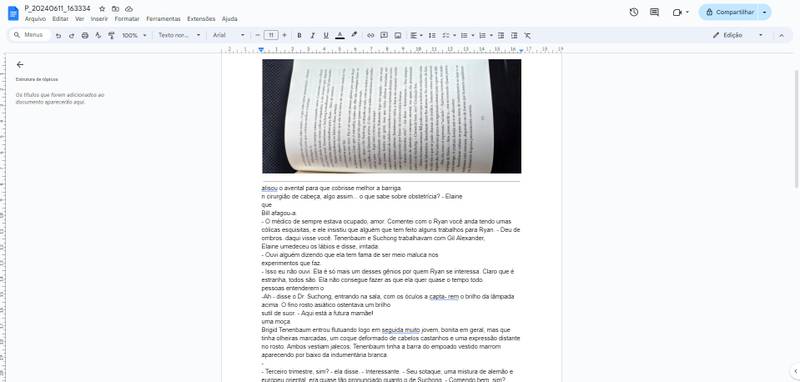The image size is (800, 382).
Task: Open the Google Docs home icon
Action: [x=13, y=13]
